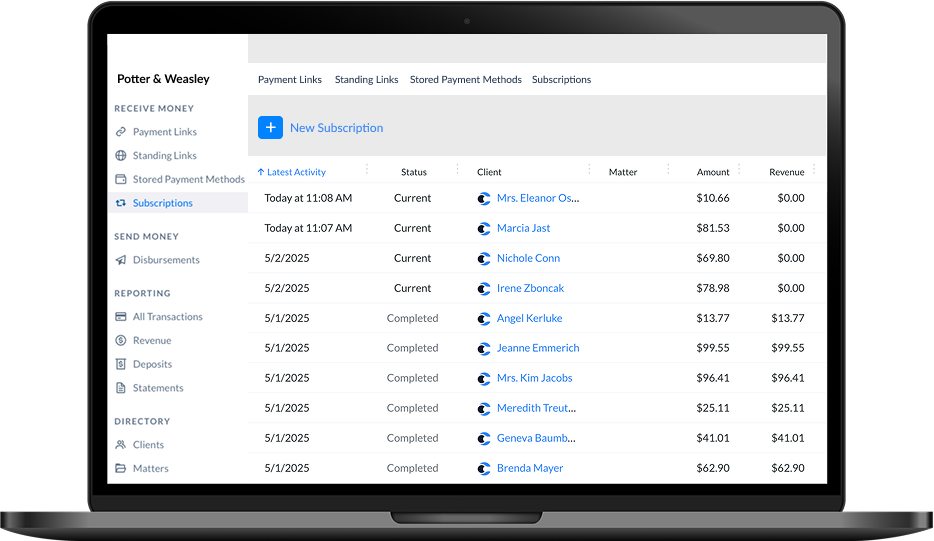
Task: Click the Payment Links chain icon in sidebar
Action: [121, 132]
